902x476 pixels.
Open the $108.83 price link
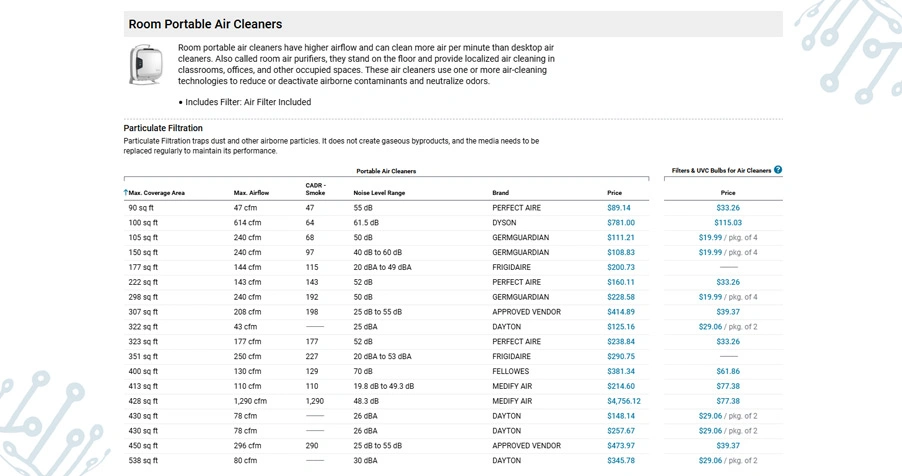coord(621,253)
